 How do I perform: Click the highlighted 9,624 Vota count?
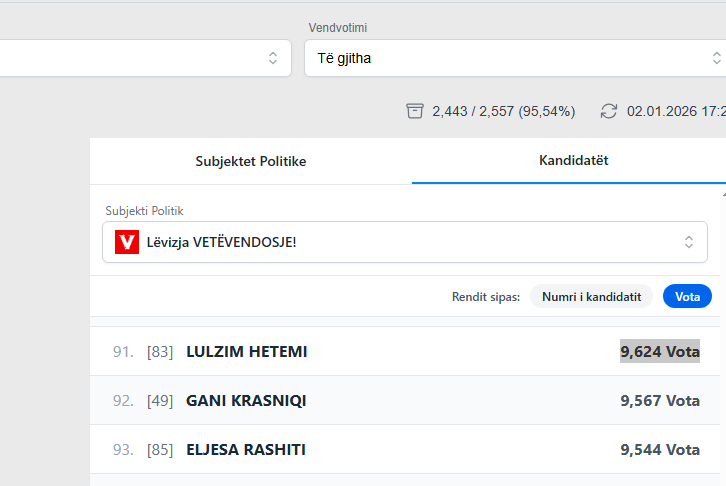pyautogui.click(x=660, y=352)
